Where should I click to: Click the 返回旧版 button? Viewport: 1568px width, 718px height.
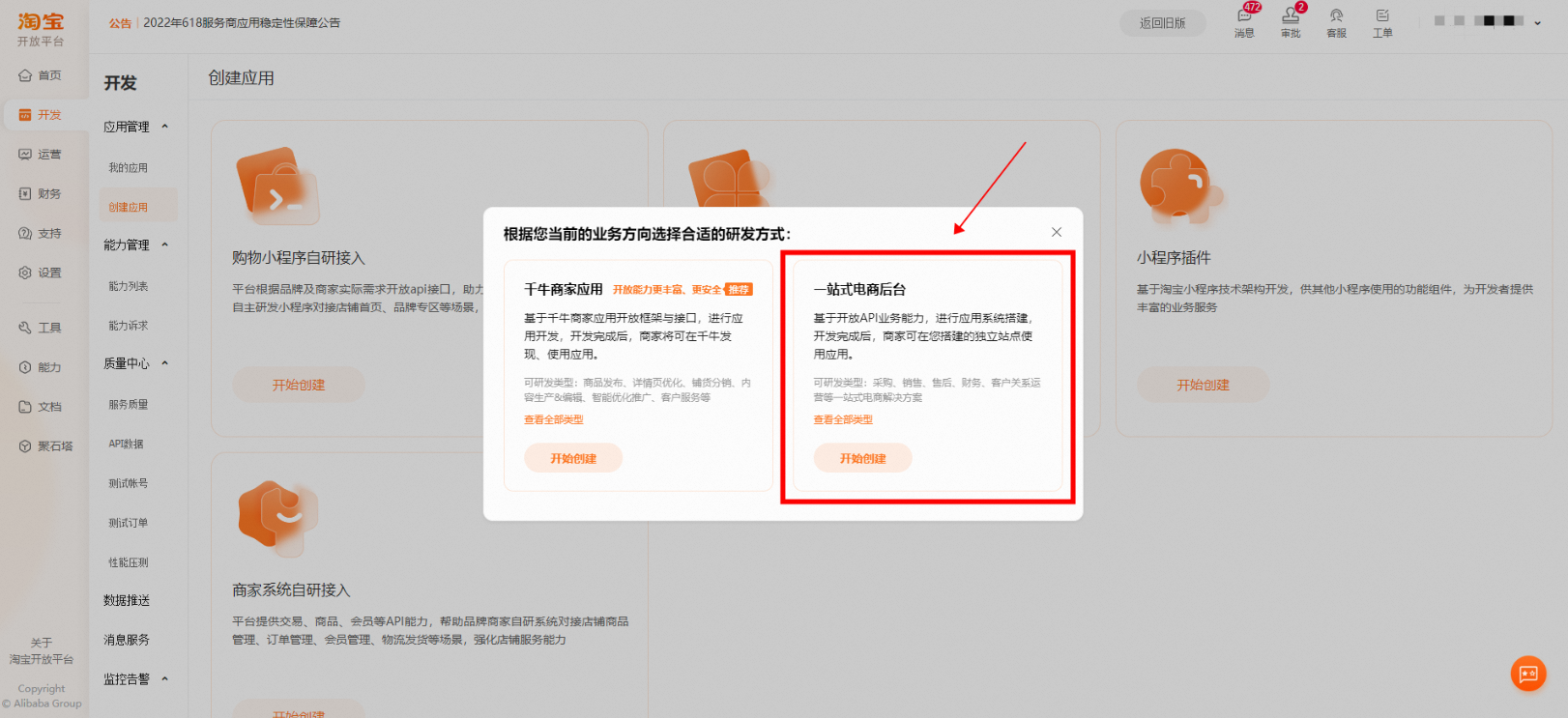pos(1163,23)
